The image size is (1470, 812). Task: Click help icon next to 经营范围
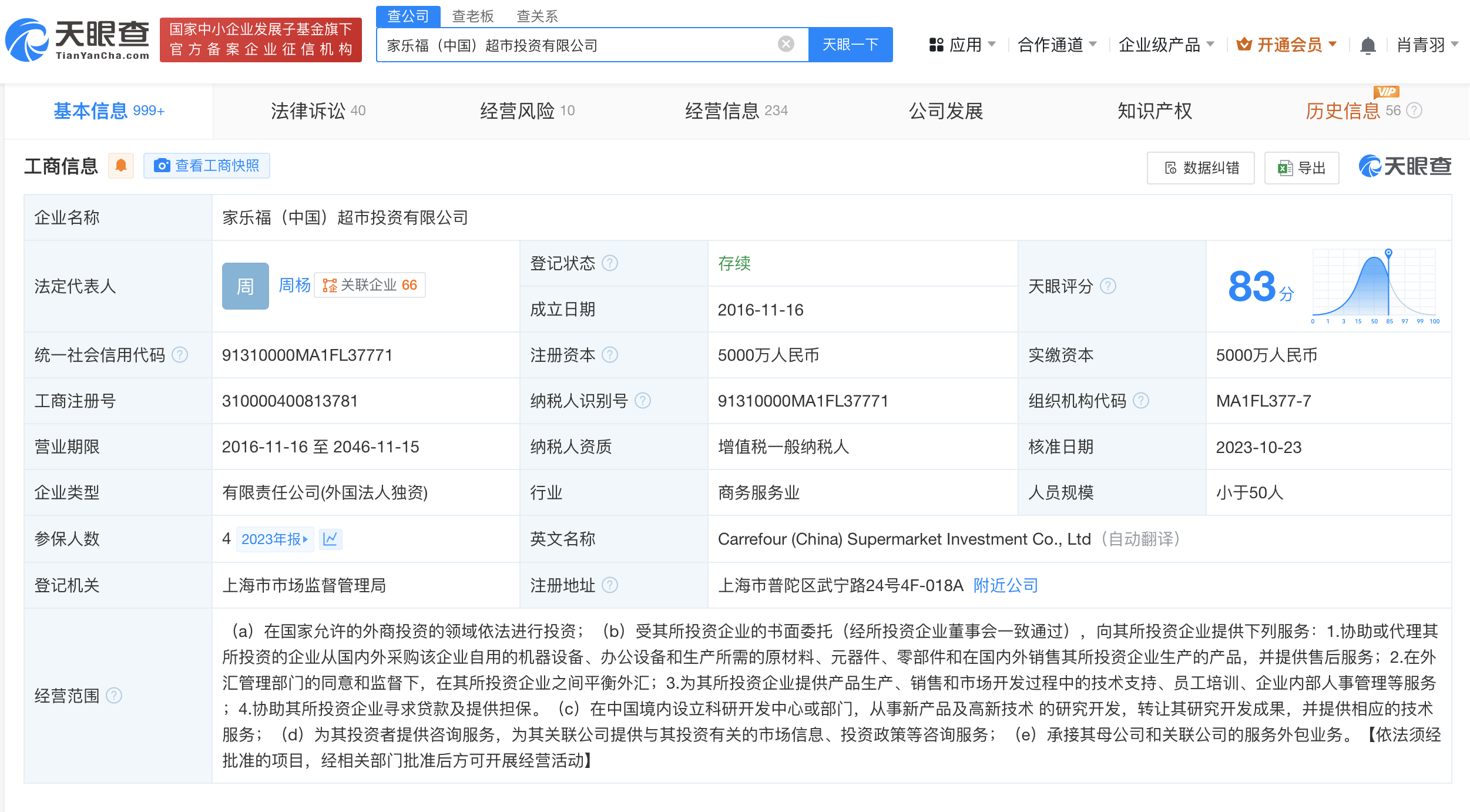(x=114, y=696)
